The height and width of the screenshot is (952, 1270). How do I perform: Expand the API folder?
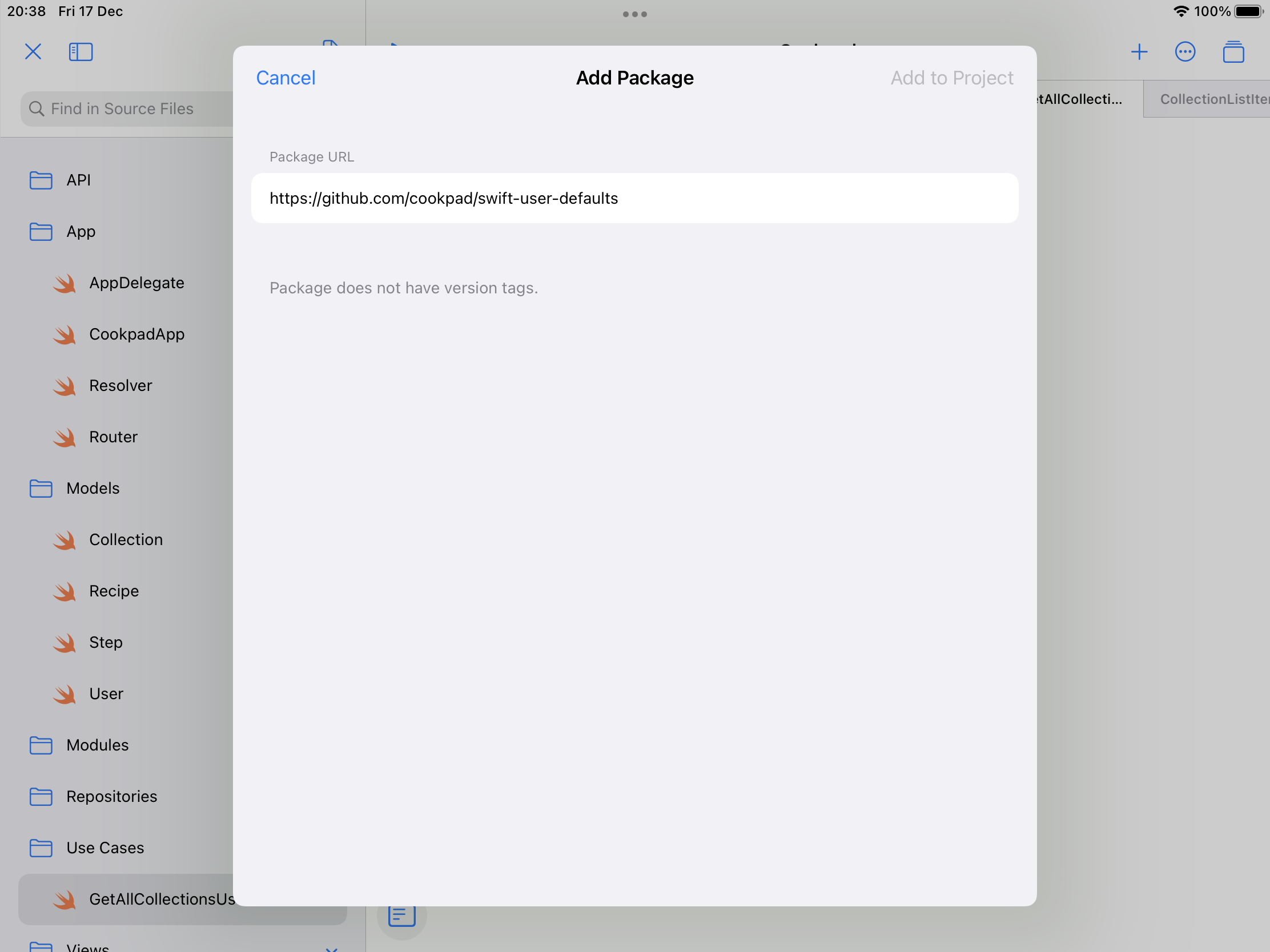[78, 180]
